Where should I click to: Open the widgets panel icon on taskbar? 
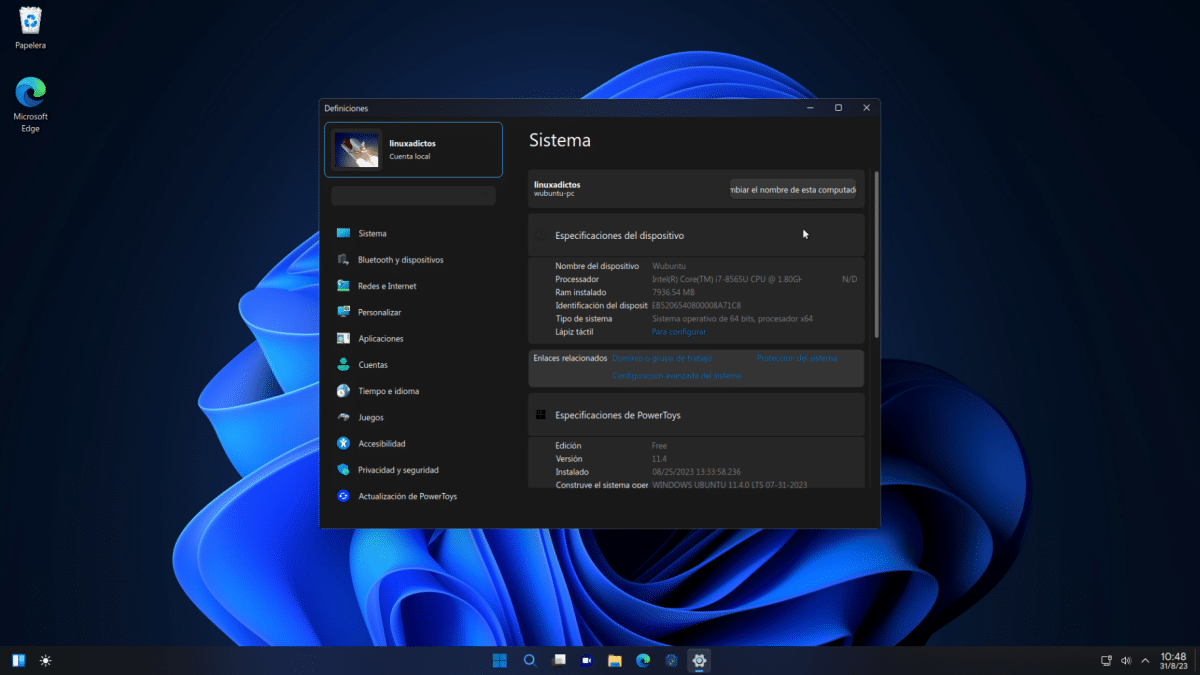point(18,661)
